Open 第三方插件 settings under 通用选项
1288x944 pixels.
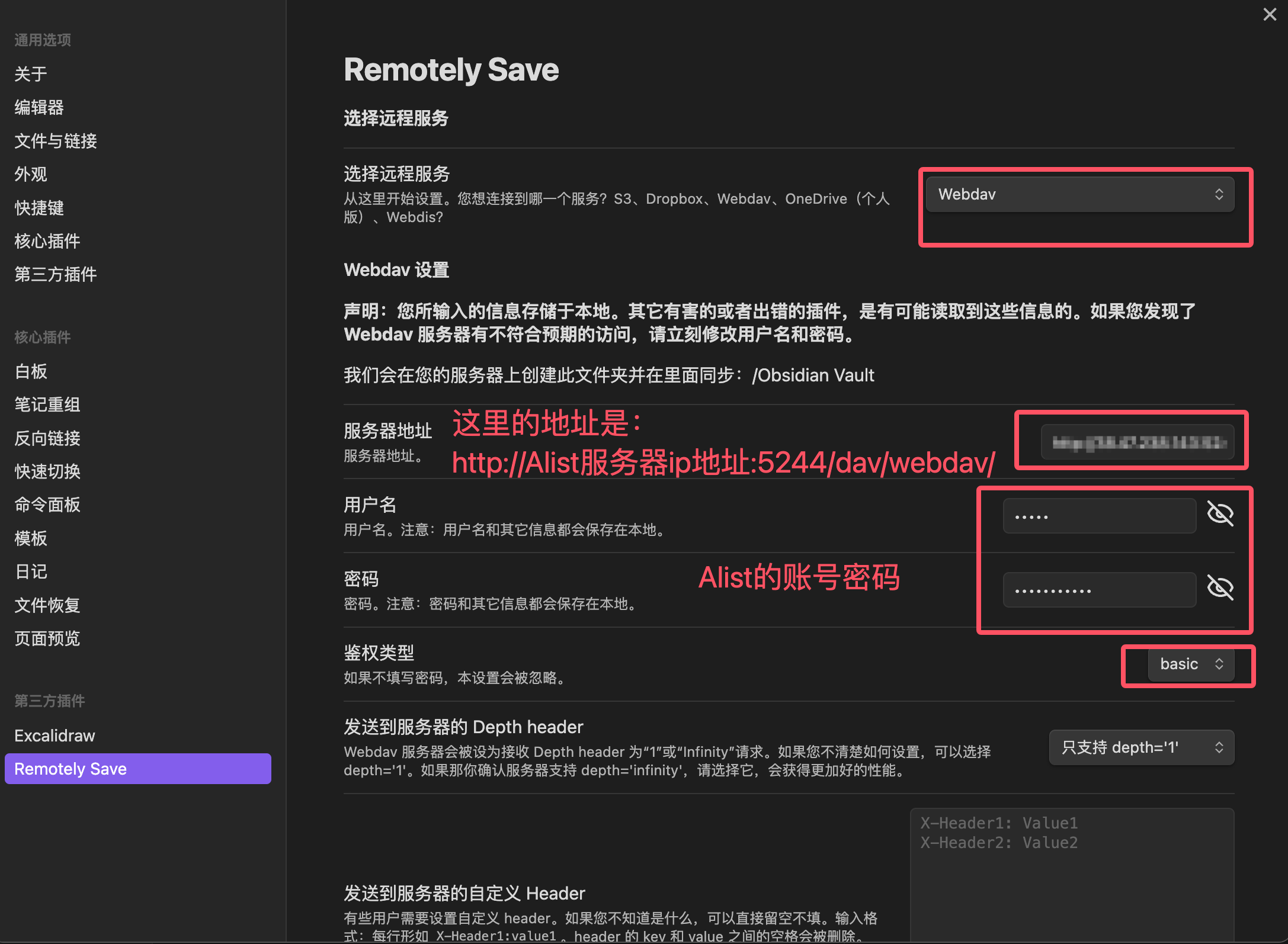(137, 274)
